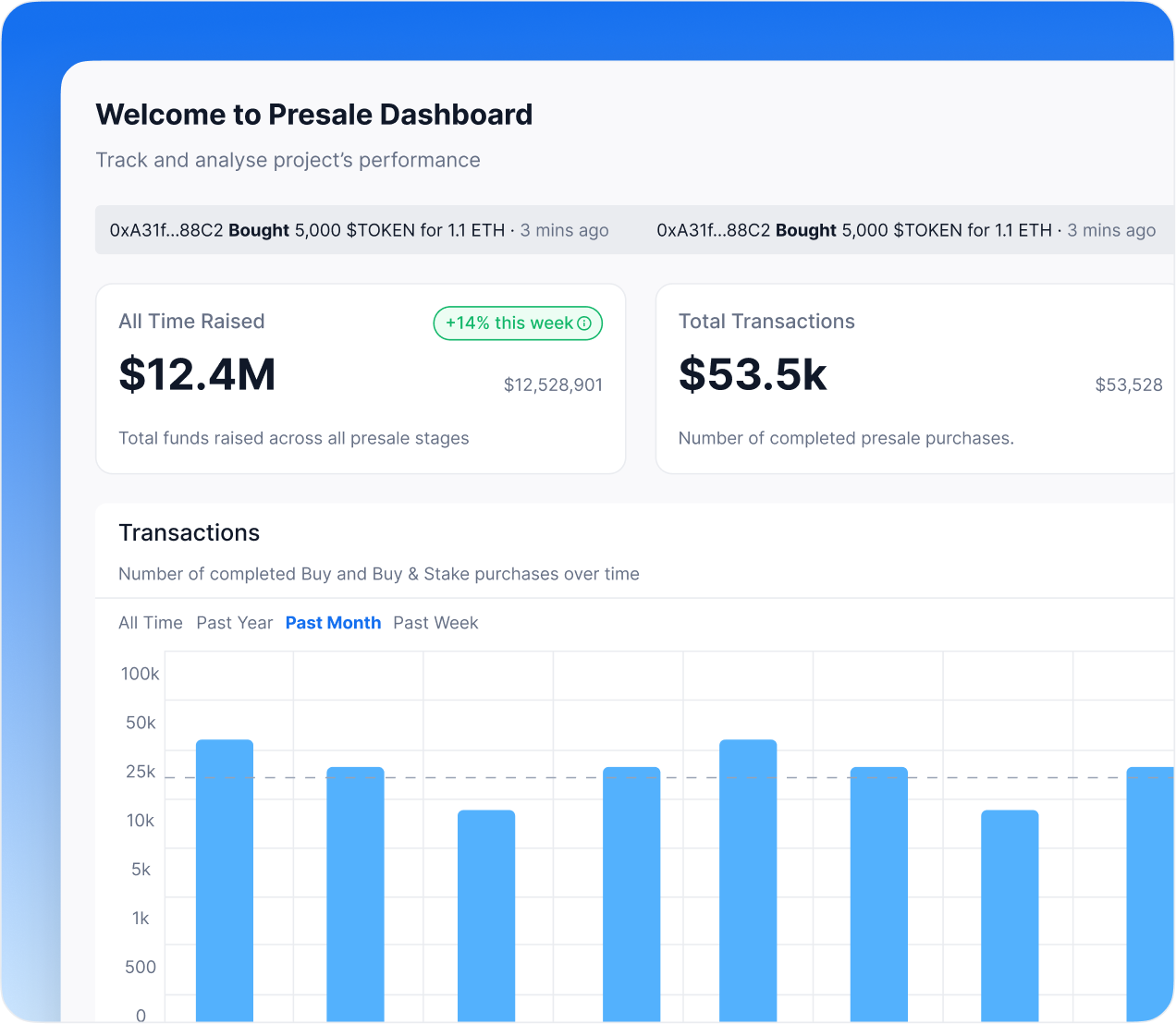
Task: Click the 5k y-axis label
Action: (141, 870)
